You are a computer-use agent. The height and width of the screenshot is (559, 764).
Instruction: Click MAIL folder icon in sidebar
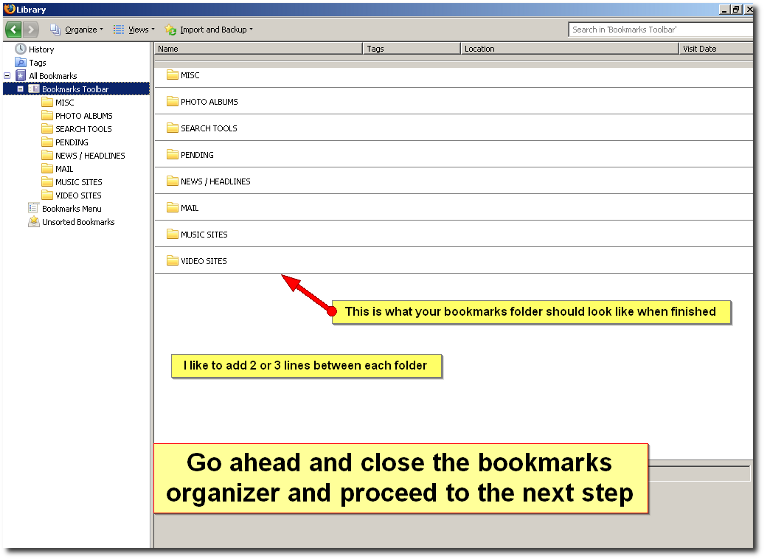(47, 168)
